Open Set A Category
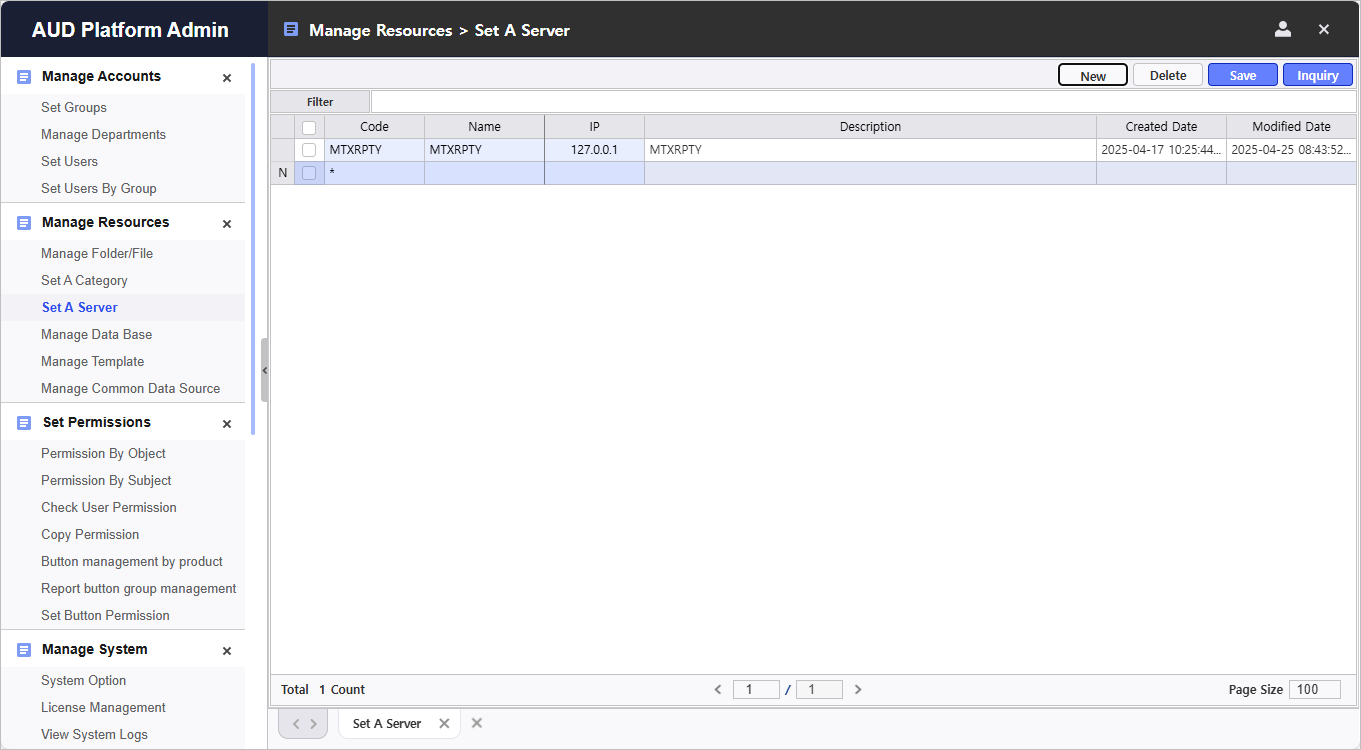Viewport: 1361px width, 750px height. 84,280
